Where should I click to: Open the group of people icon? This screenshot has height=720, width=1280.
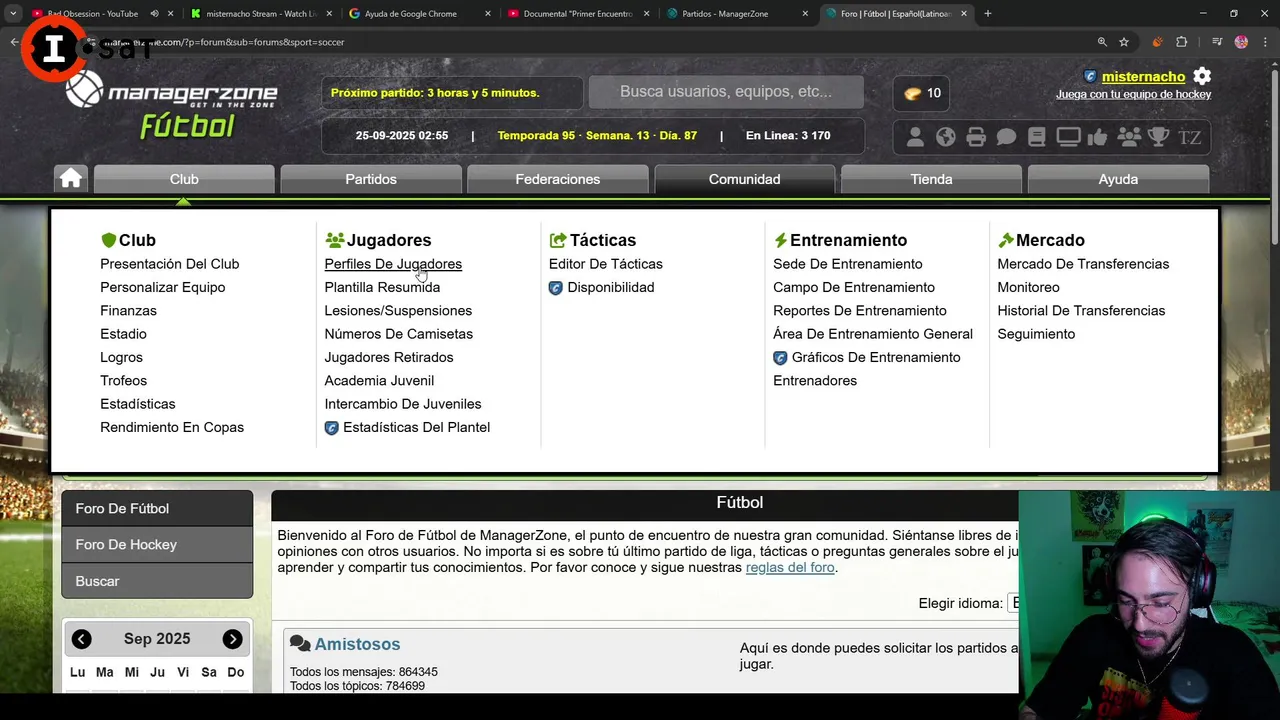click(1129, 137)
